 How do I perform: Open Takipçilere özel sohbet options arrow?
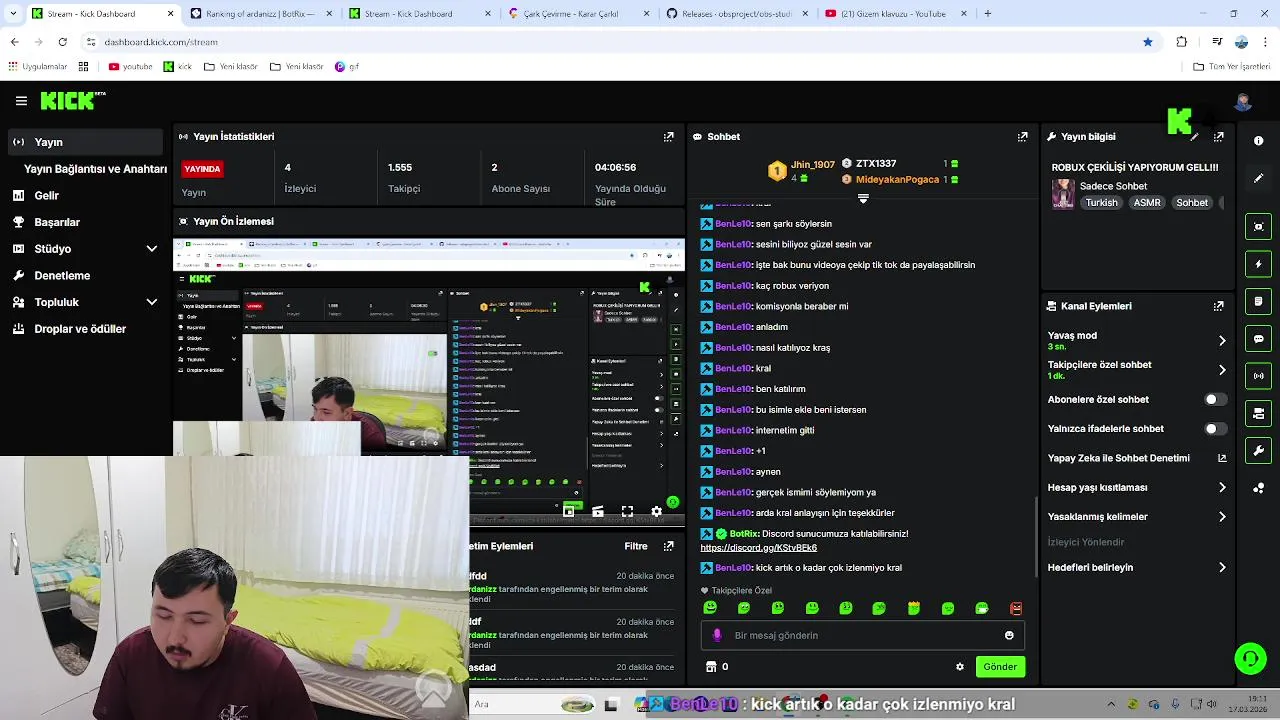(x=1222, y=370)
